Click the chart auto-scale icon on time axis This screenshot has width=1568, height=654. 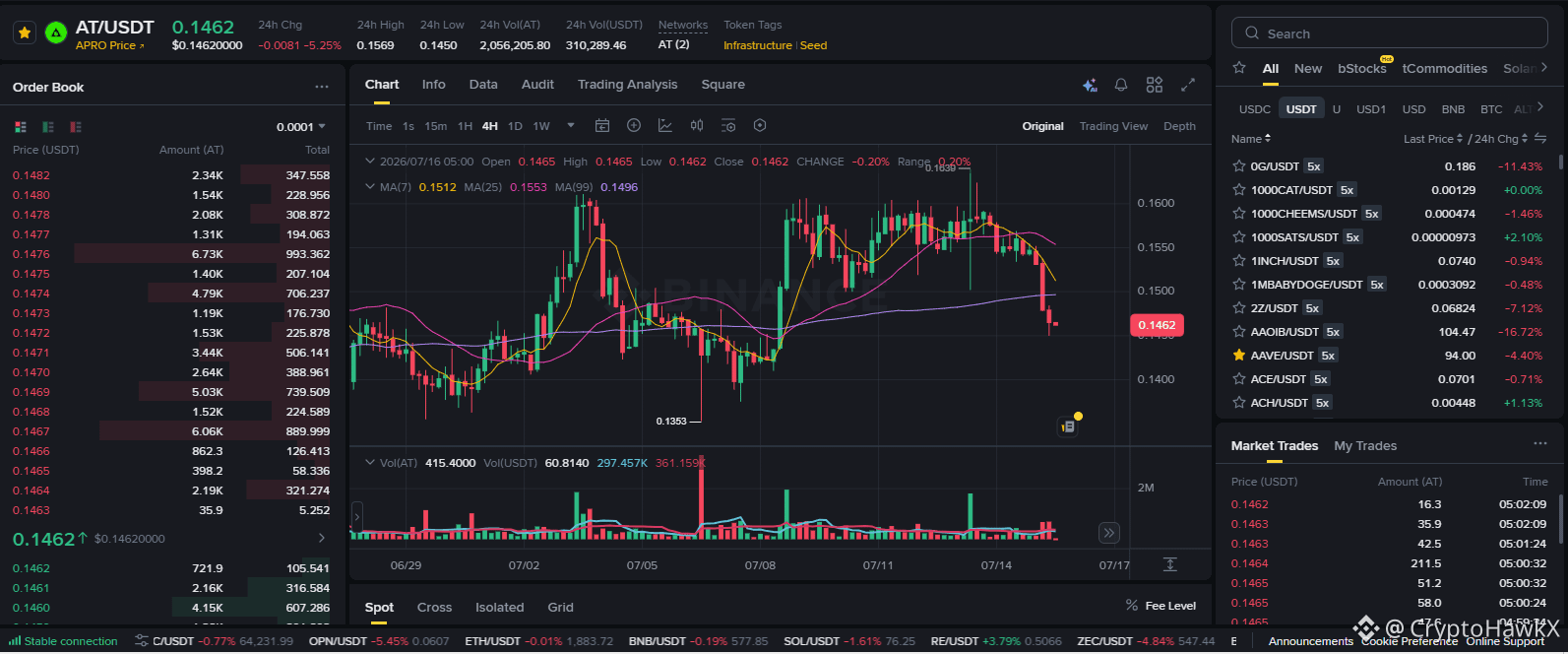[x=1169, y=564]
